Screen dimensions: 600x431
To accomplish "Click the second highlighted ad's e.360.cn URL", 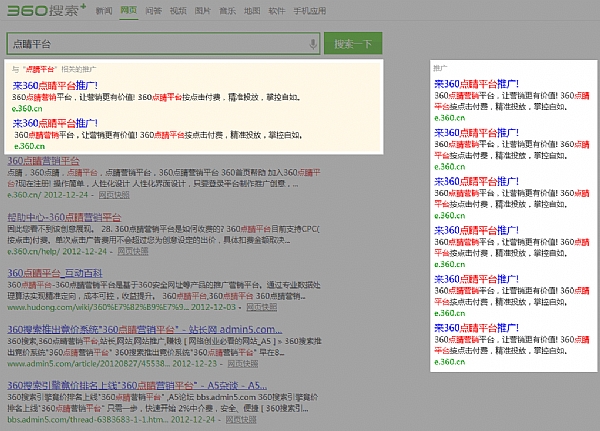I will (x=29, y=145).
